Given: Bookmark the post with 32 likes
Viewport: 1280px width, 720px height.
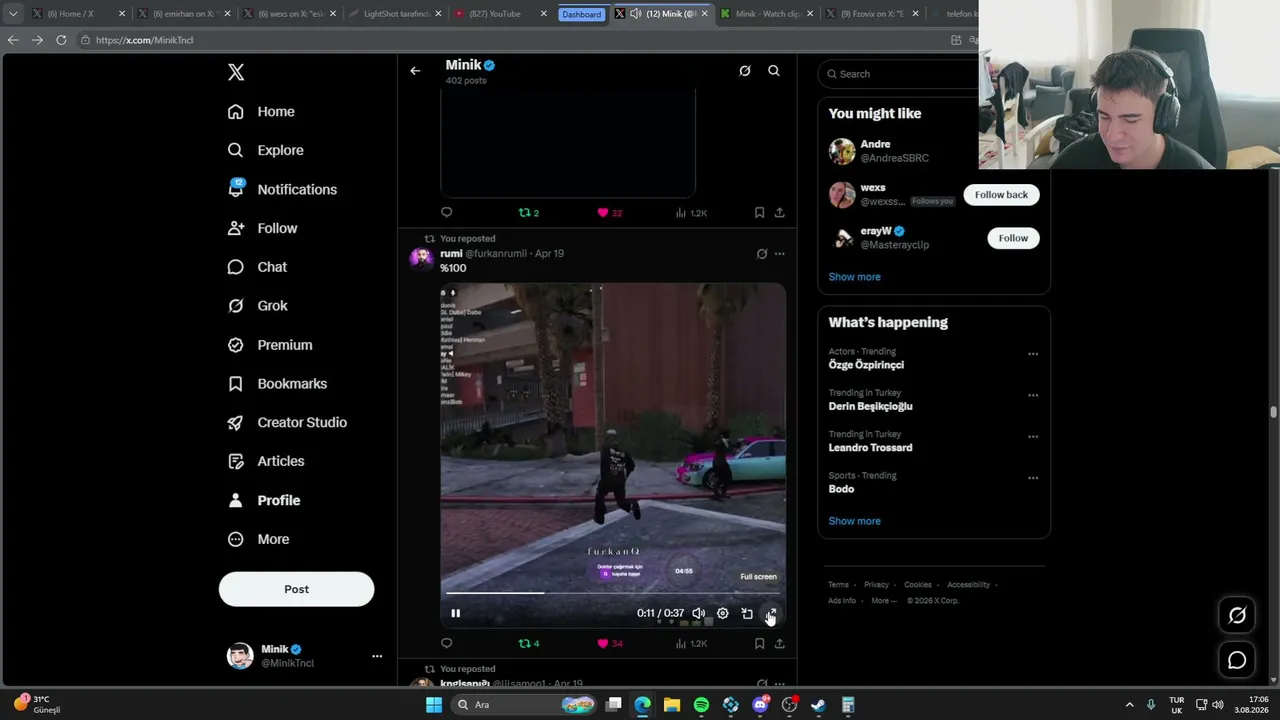Looking at the screenshot, I should pos(760,213).
